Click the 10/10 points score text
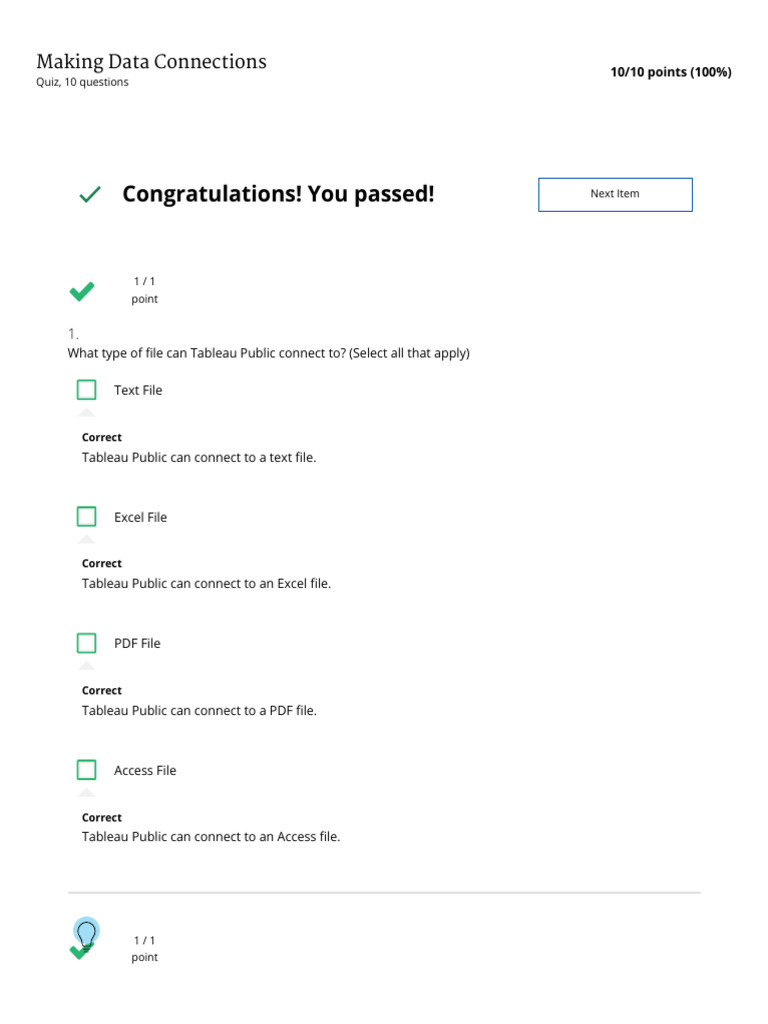 click(x=671, y=72)
